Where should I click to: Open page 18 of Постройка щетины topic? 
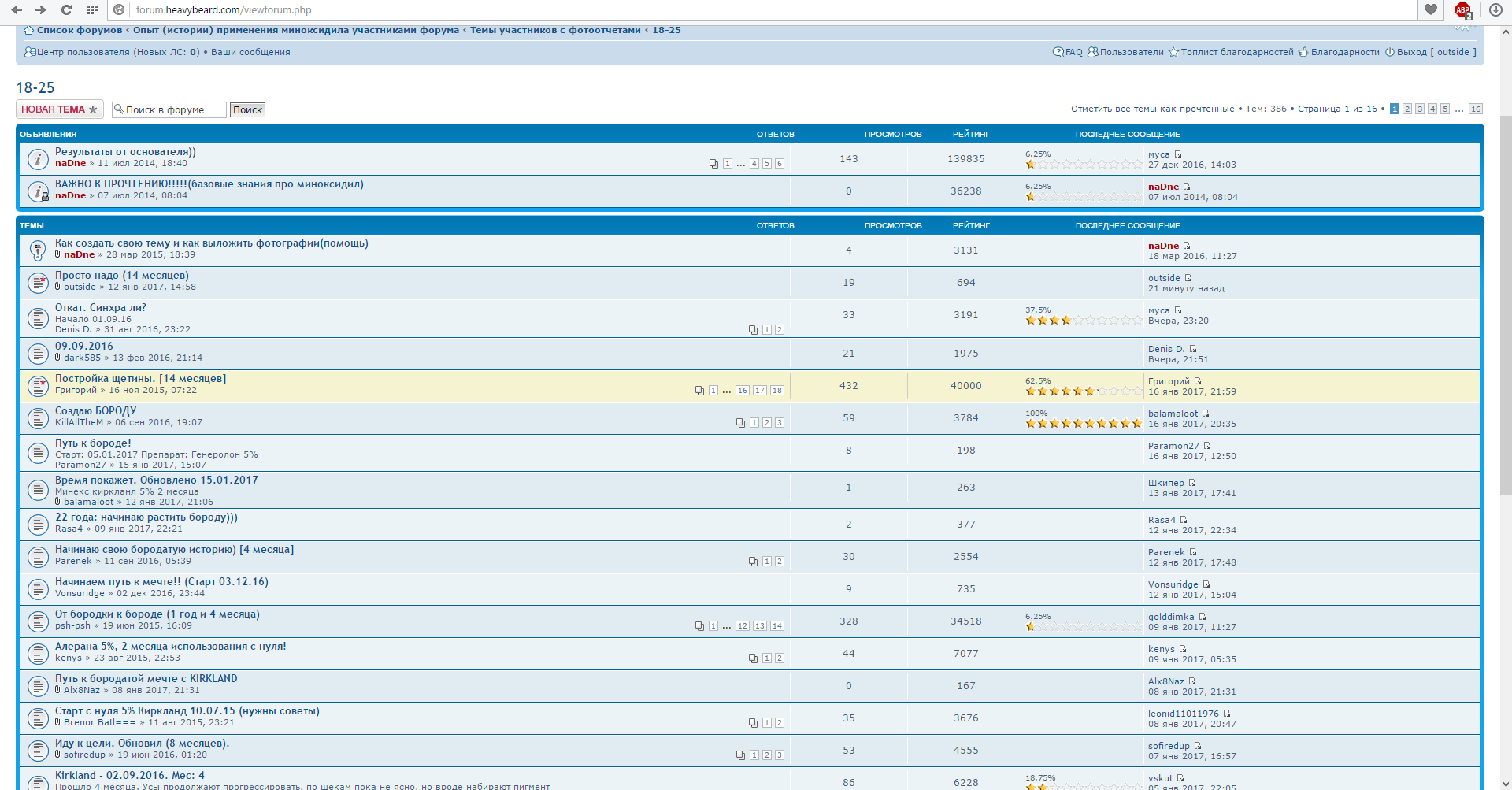[x=777, y=391]
